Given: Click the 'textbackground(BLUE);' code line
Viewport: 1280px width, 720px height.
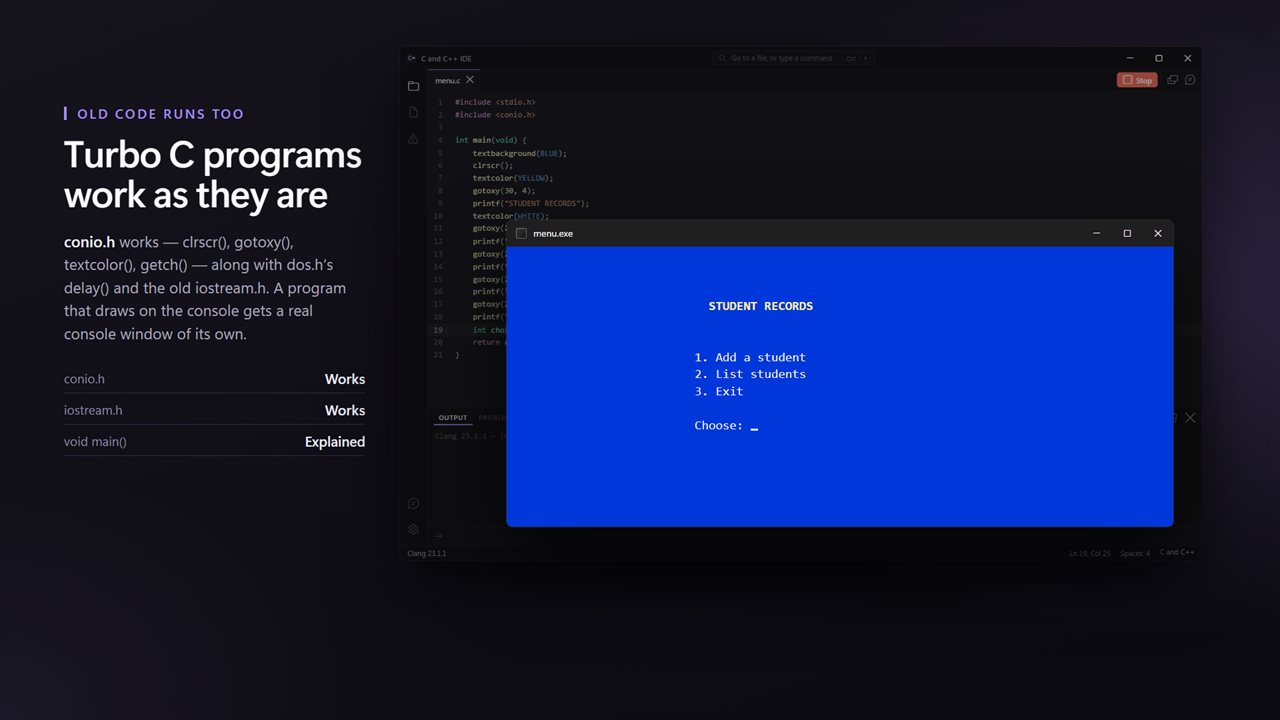Looking at the screenshot, I should pos(520,153).
